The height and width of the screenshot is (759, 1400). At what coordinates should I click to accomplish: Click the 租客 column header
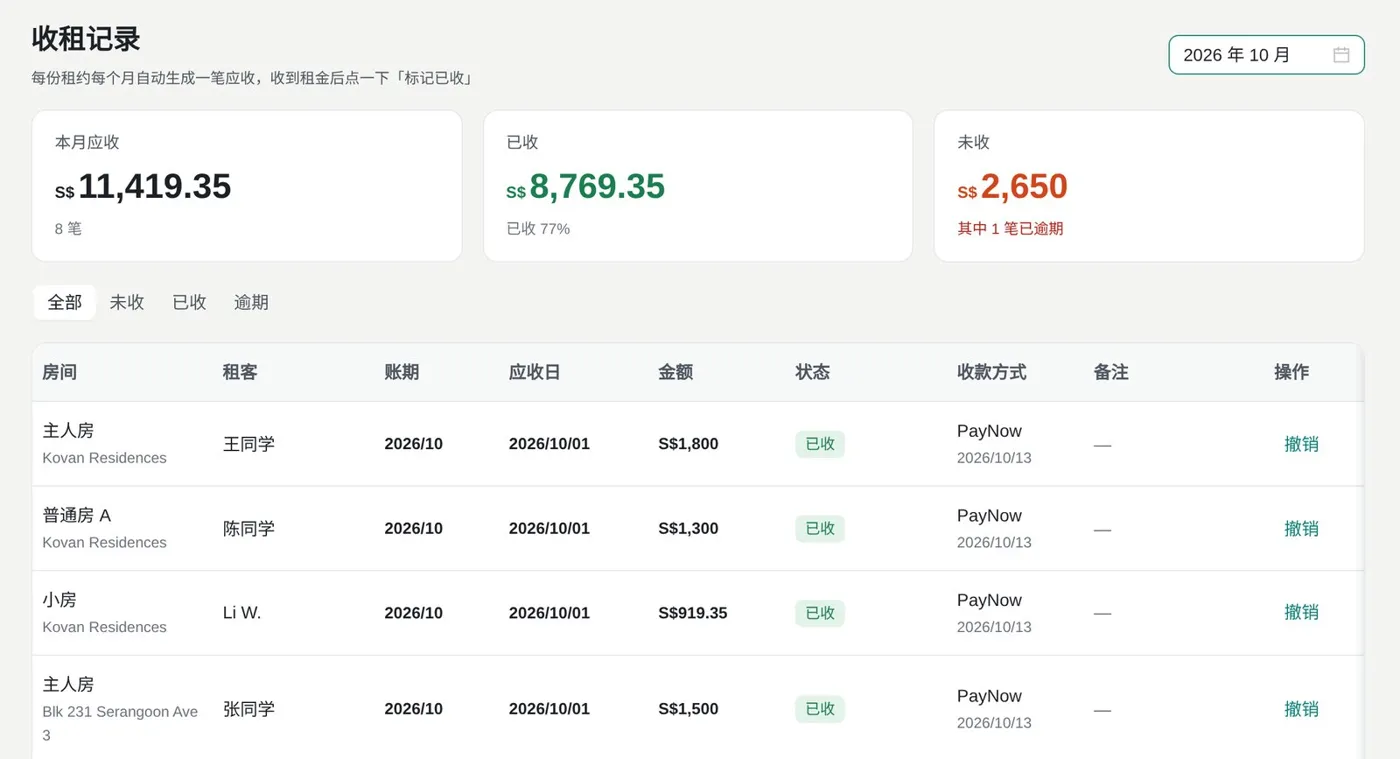(x=240, y=372)
